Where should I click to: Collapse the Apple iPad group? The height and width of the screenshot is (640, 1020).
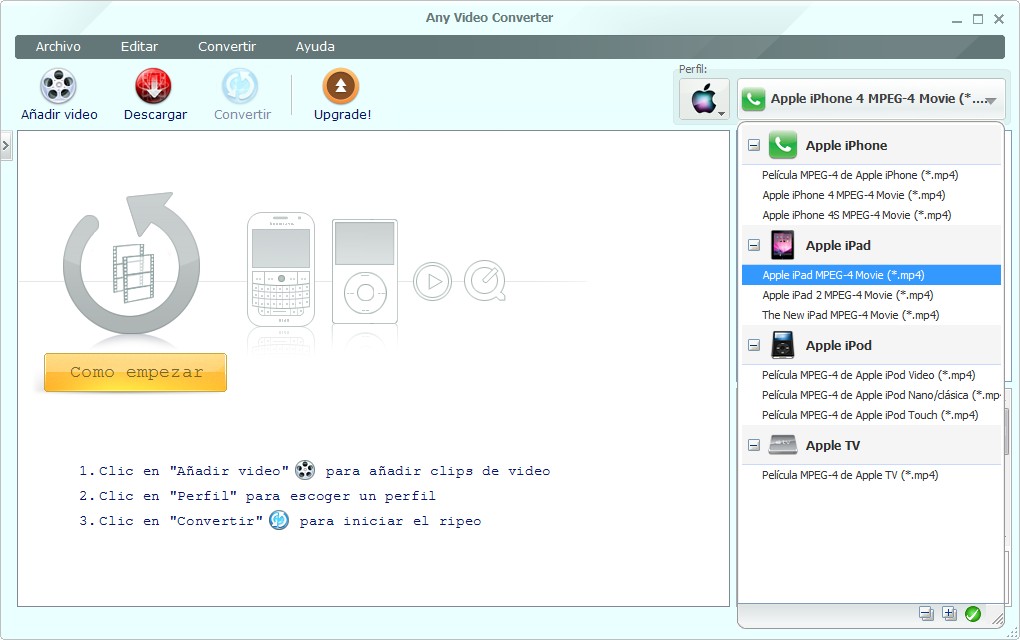tap(754, 245)
